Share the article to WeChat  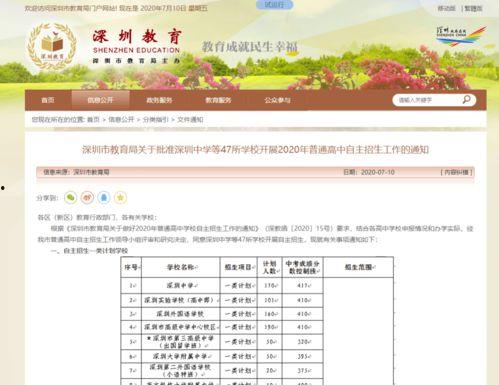pyautogui.click(x=71, y=198)
